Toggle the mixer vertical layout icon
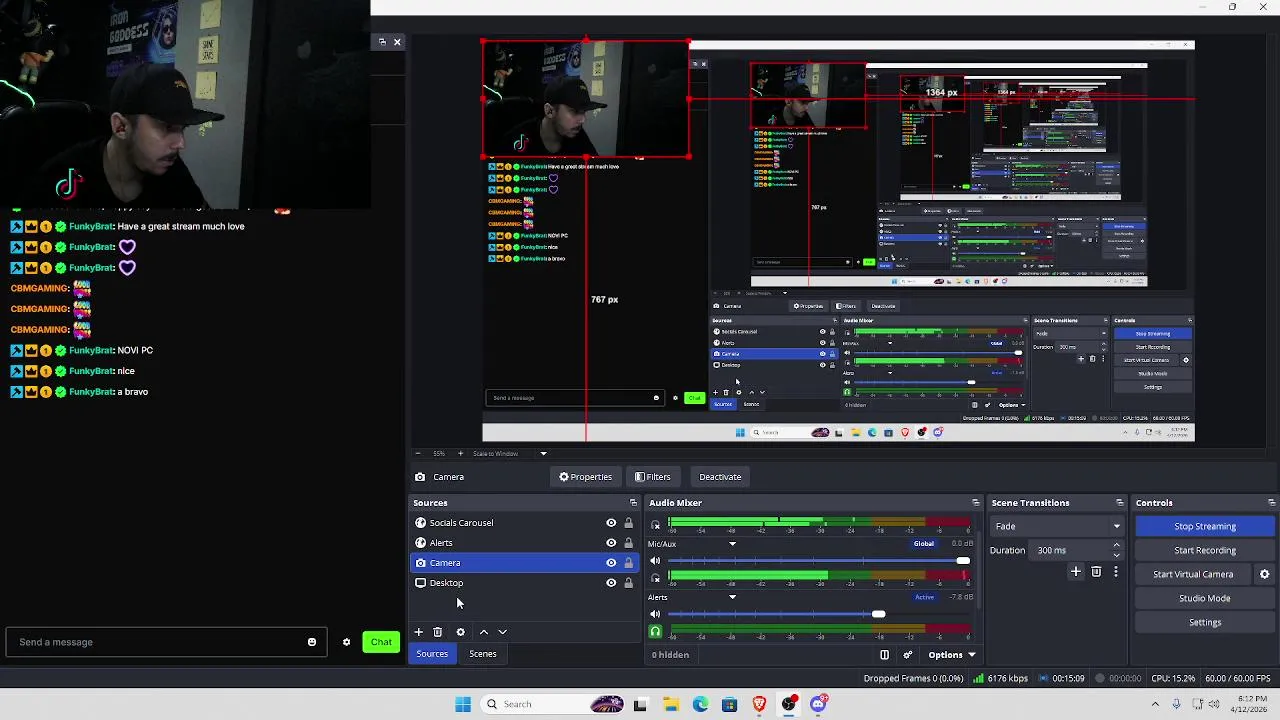 coord(884,655)
